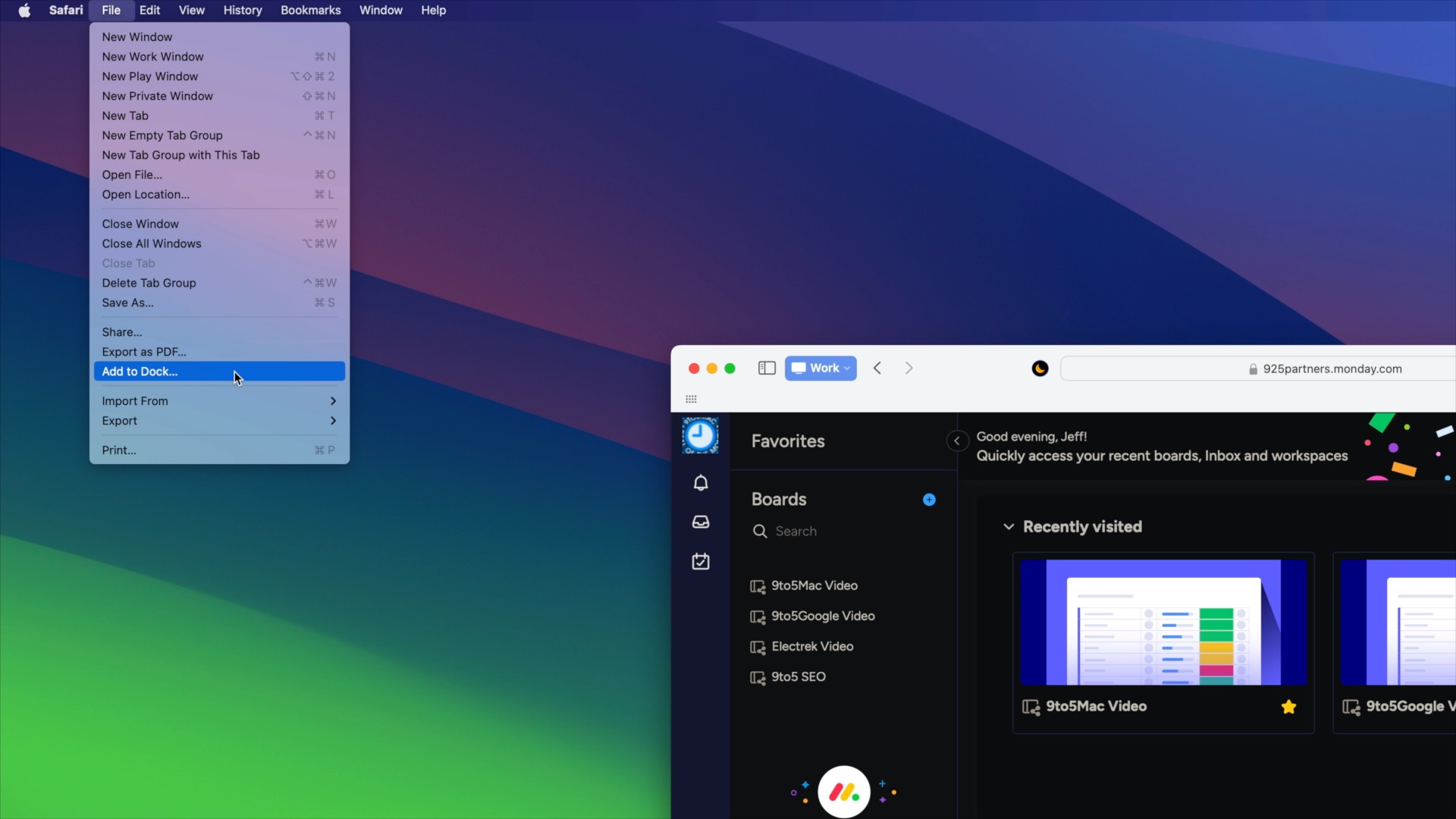Click the Electrek Video board in Favorites
The width and height of the screenshot is (1456, 819).
(812, 646)
